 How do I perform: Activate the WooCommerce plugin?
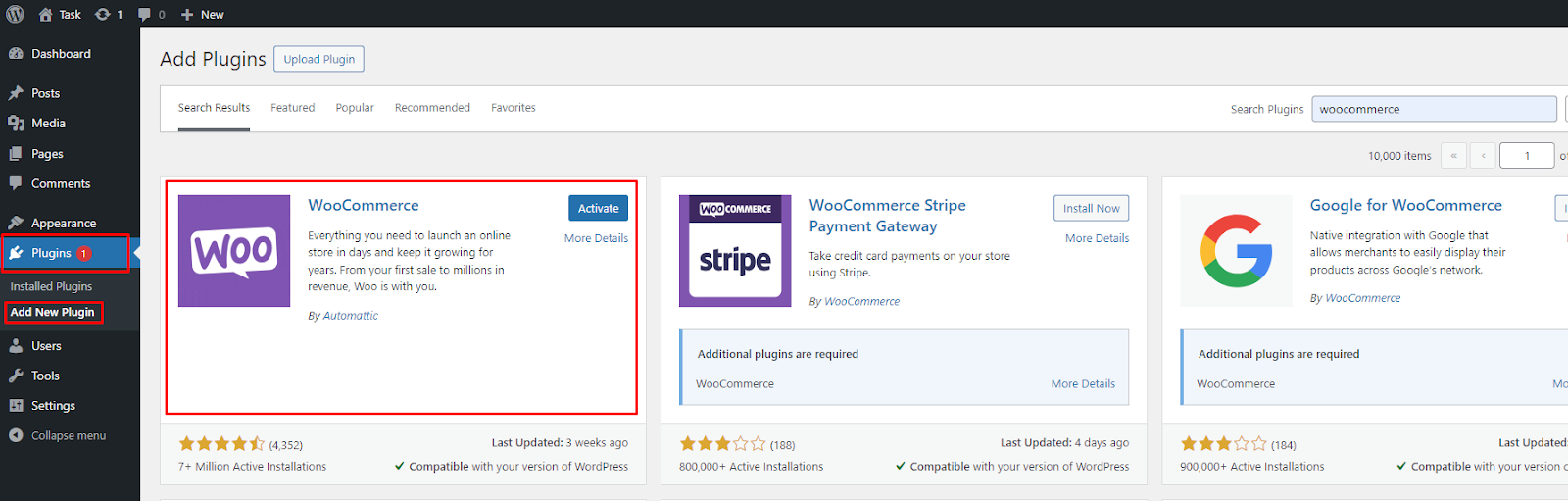tap(598, 208)
